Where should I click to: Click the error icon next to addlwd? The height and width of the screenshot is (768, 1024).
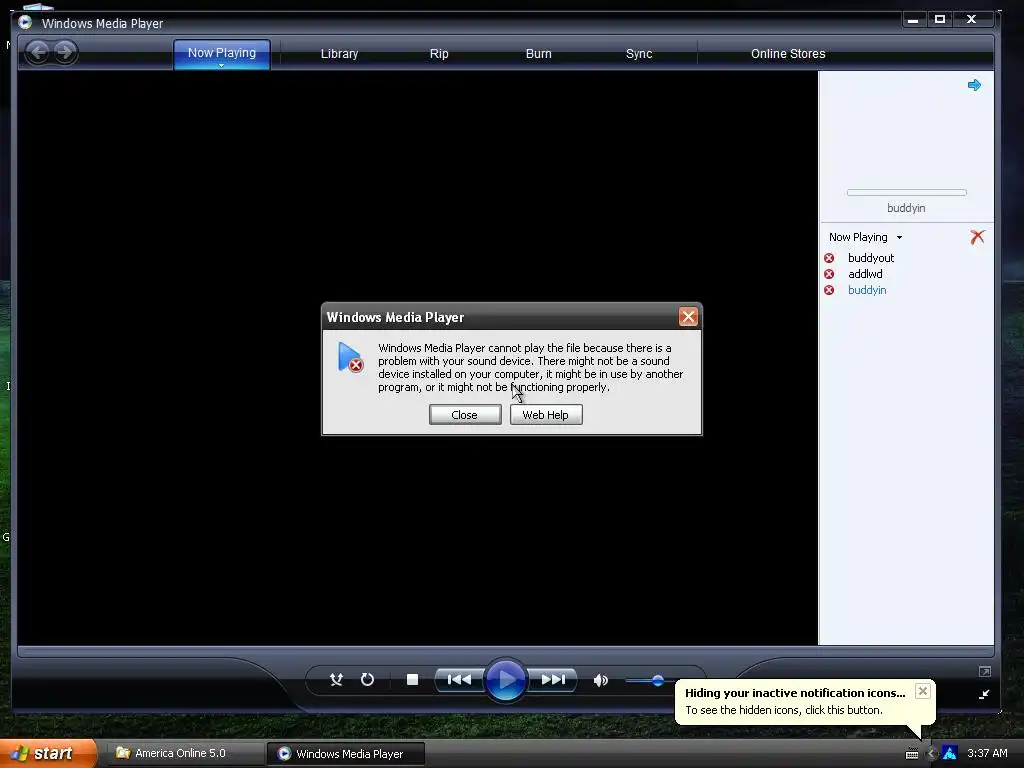point(829,274)
